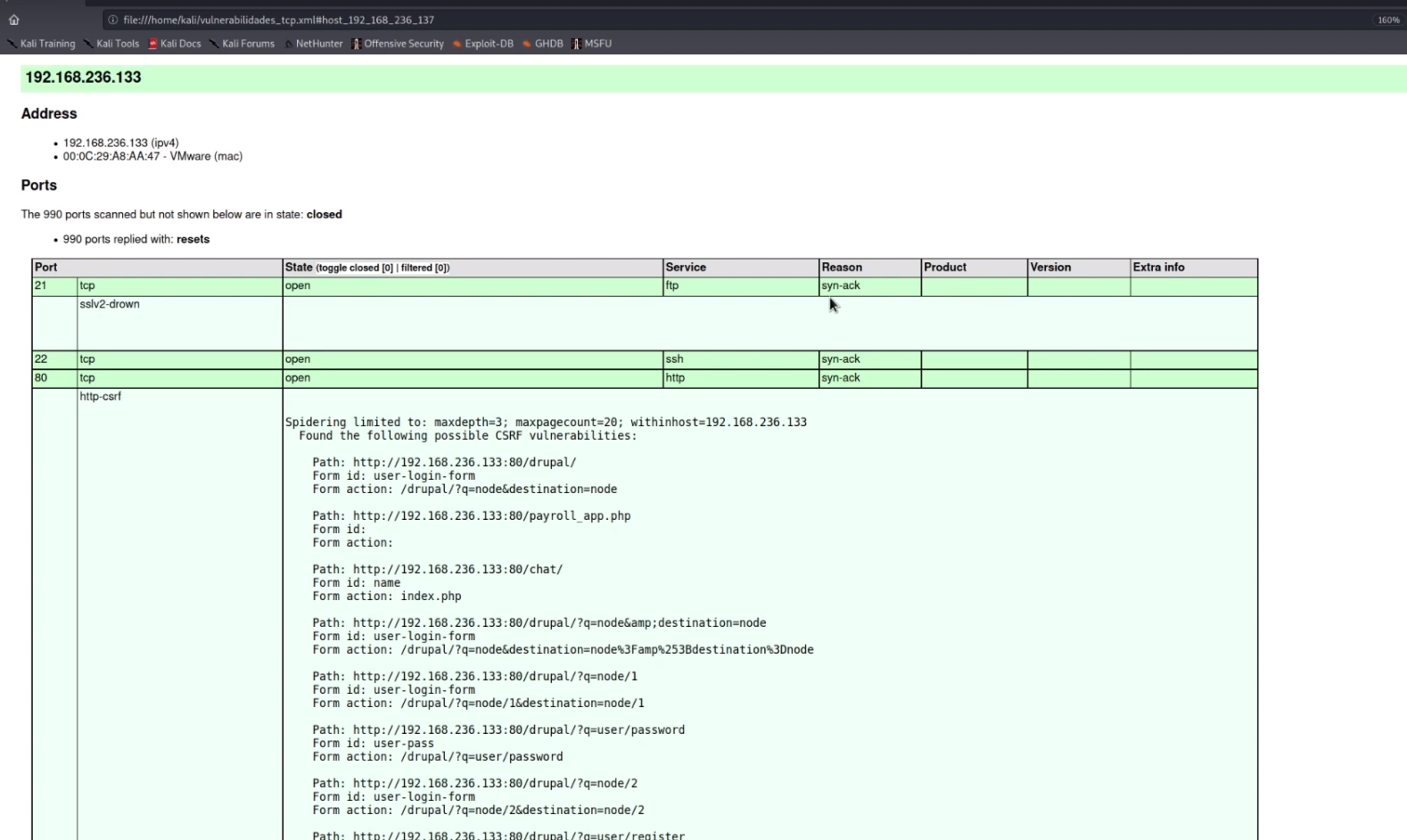Screen dimensions: 1407x840
Task: Click the drupal/?q=node/2 path line
Action: [x=475, y=784]
